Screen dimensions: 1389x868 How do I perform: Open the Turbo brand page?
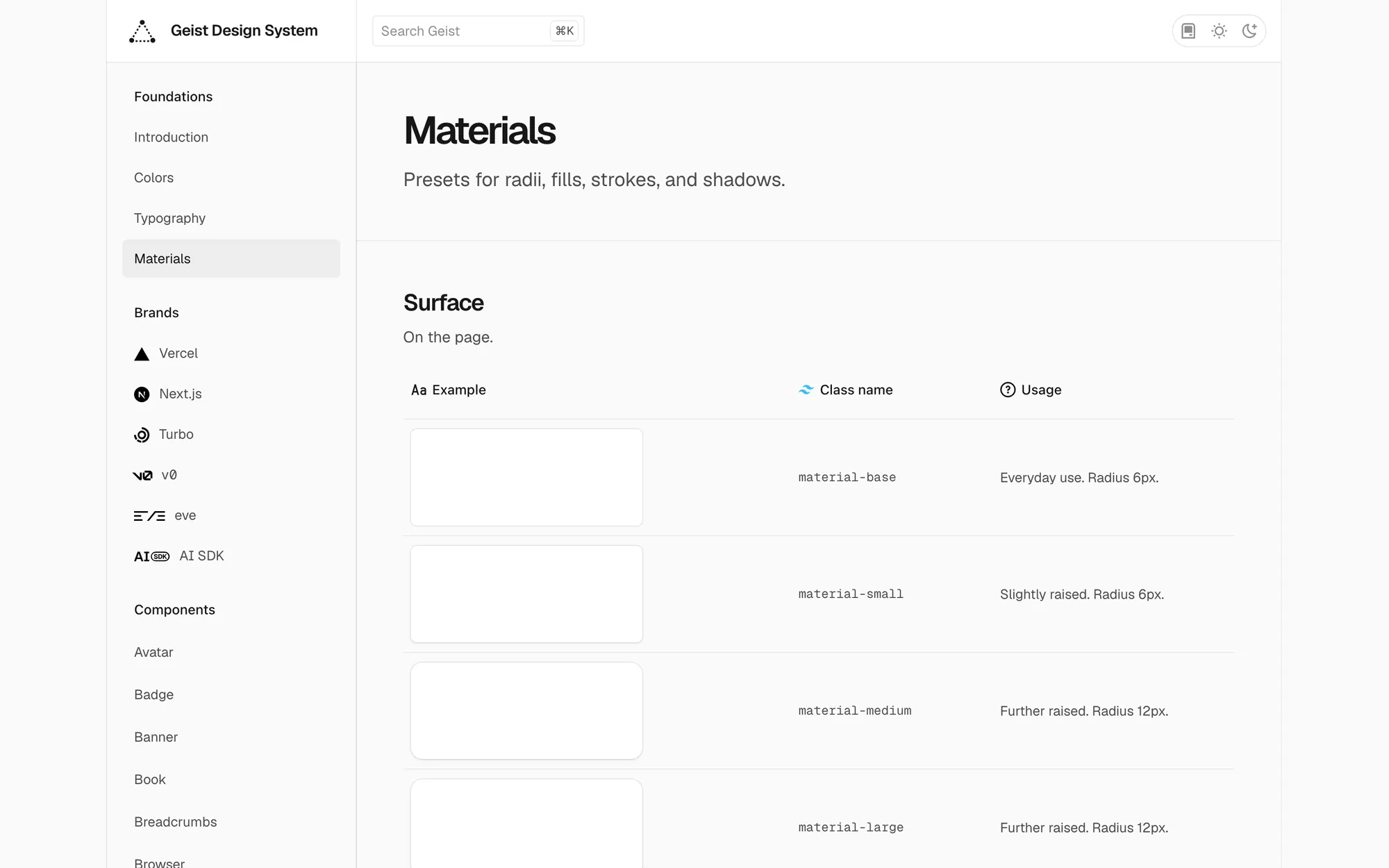176,434
